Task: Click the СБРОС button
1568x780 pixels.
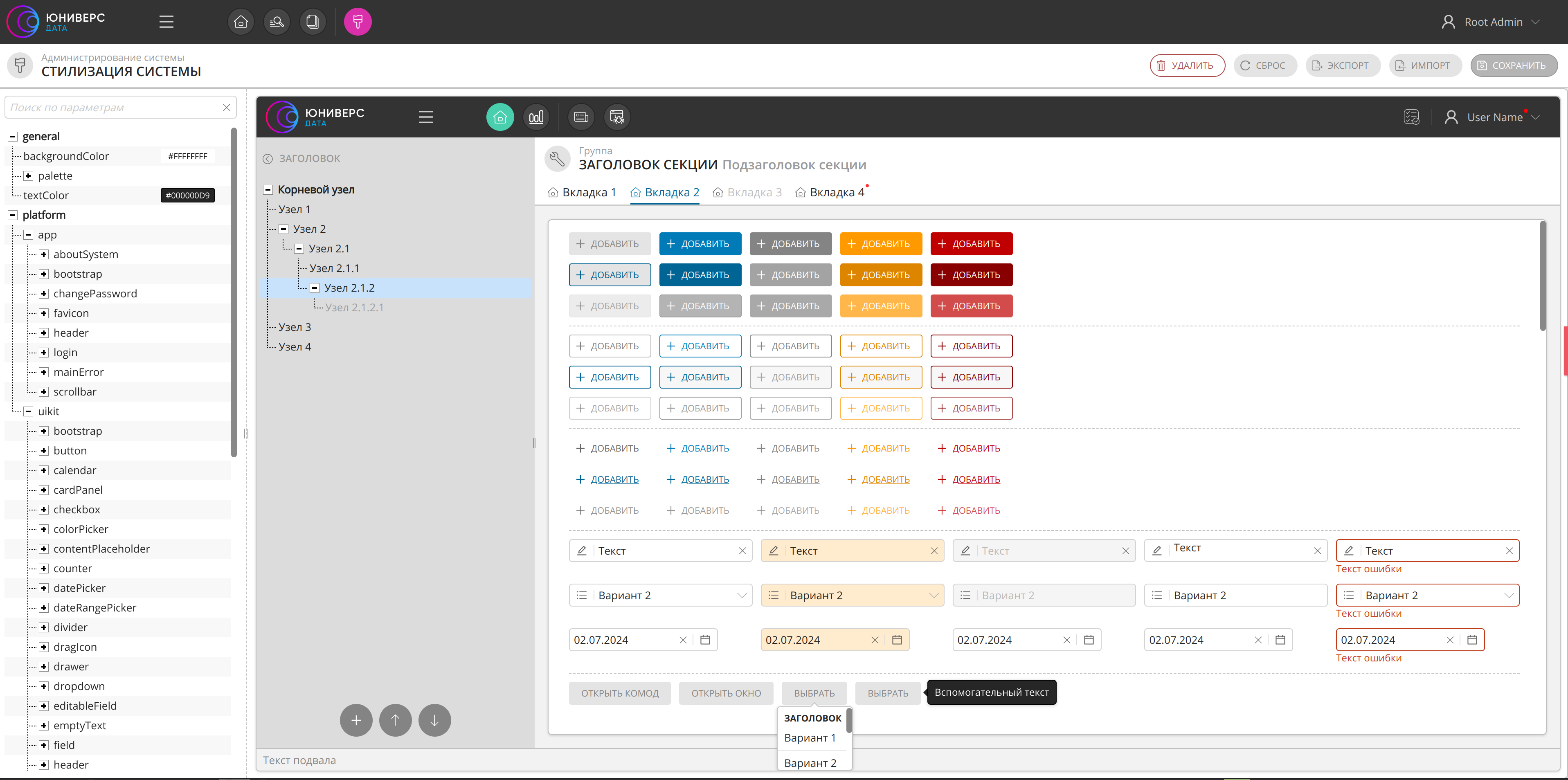Action: coord(1265,65)
